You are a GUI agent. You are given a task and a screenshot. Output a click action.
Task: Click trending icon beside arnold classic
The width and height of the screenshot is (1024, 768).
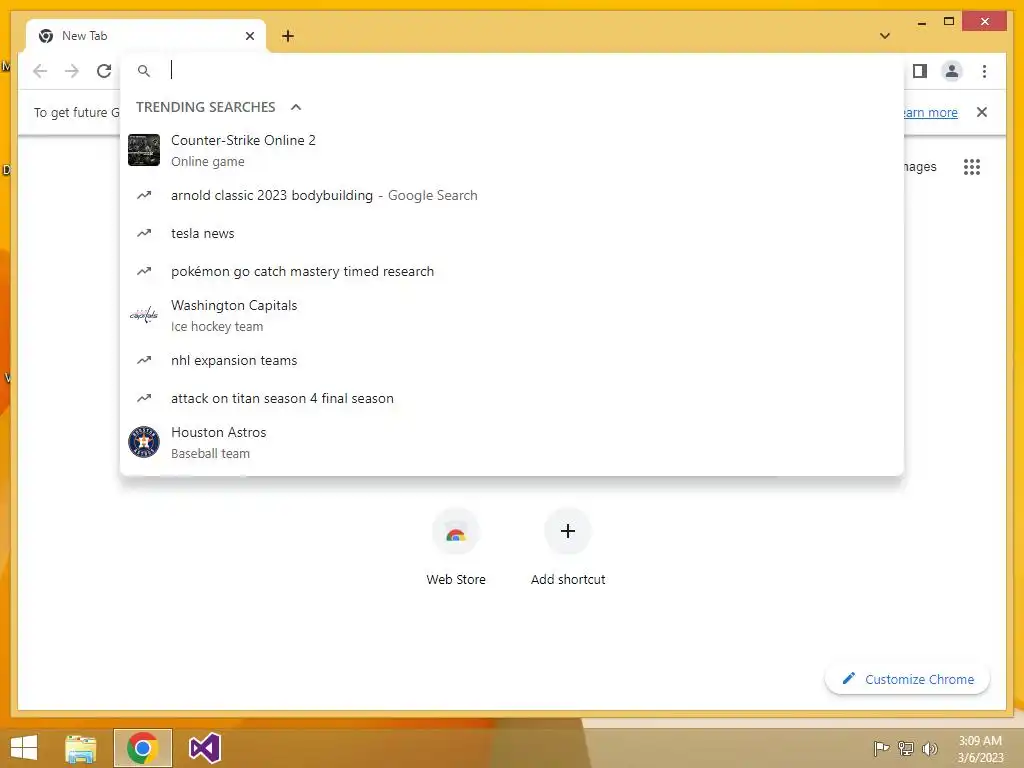pyautogui.click(x=144, y=195)
